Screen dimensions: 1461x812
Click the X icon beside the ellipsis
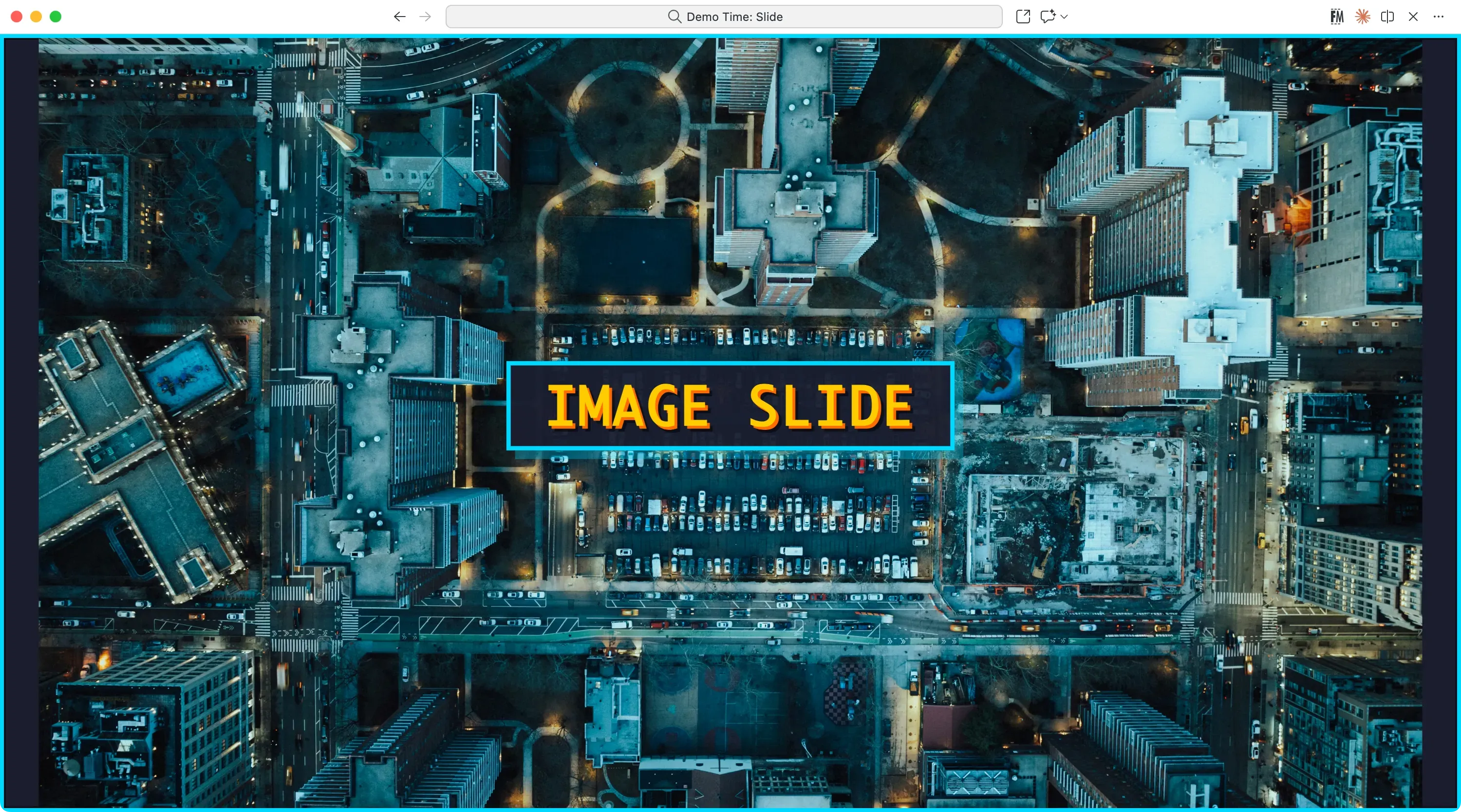click(x=1413, y=17)
